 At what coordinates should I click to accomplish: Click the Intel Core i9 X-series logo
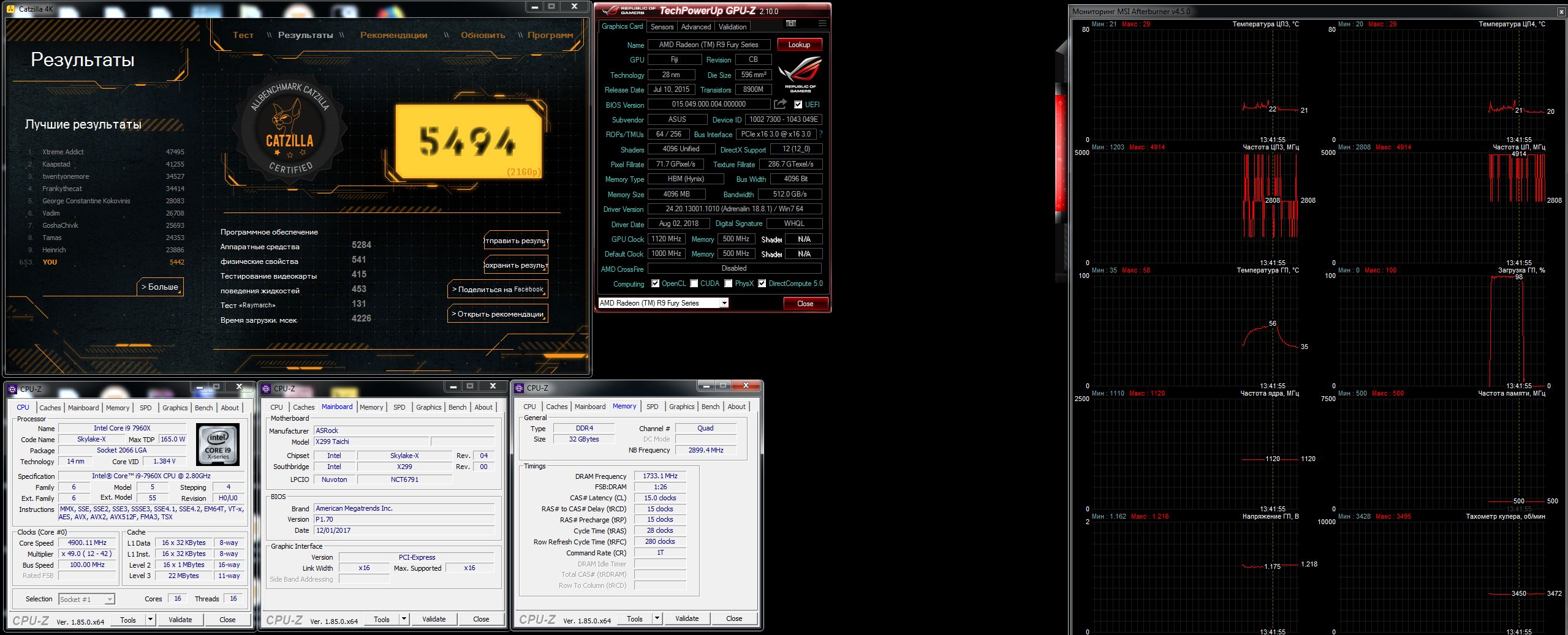tap(218, 445)
